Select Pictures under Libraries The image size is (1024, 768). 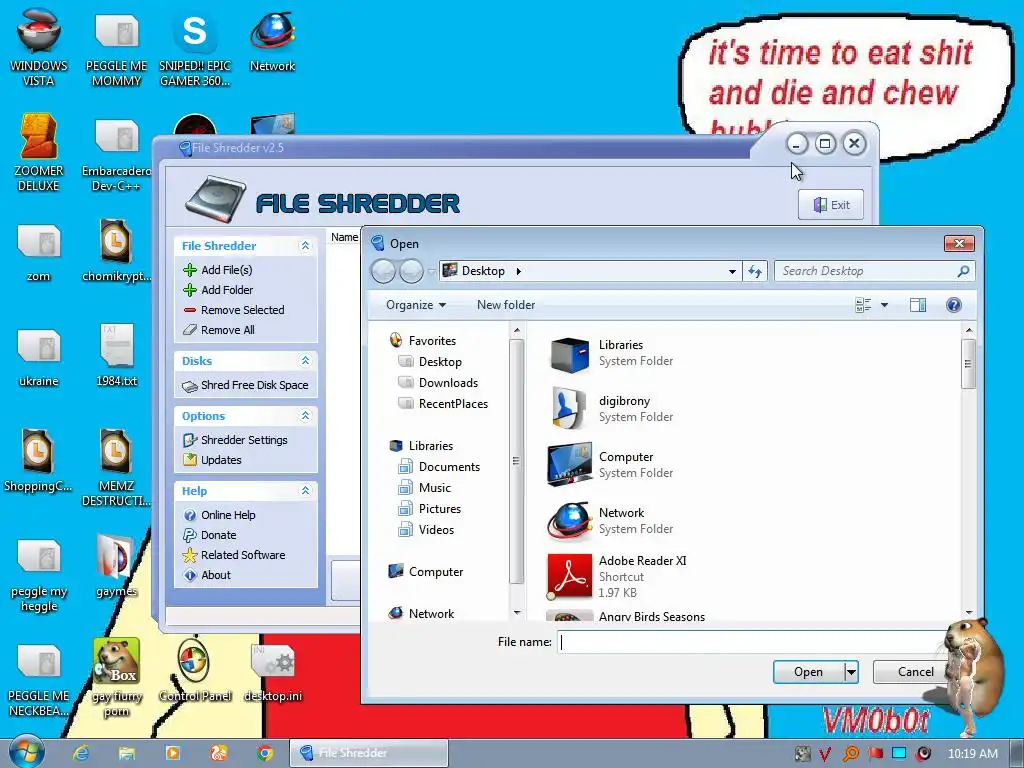click(440, 509)
